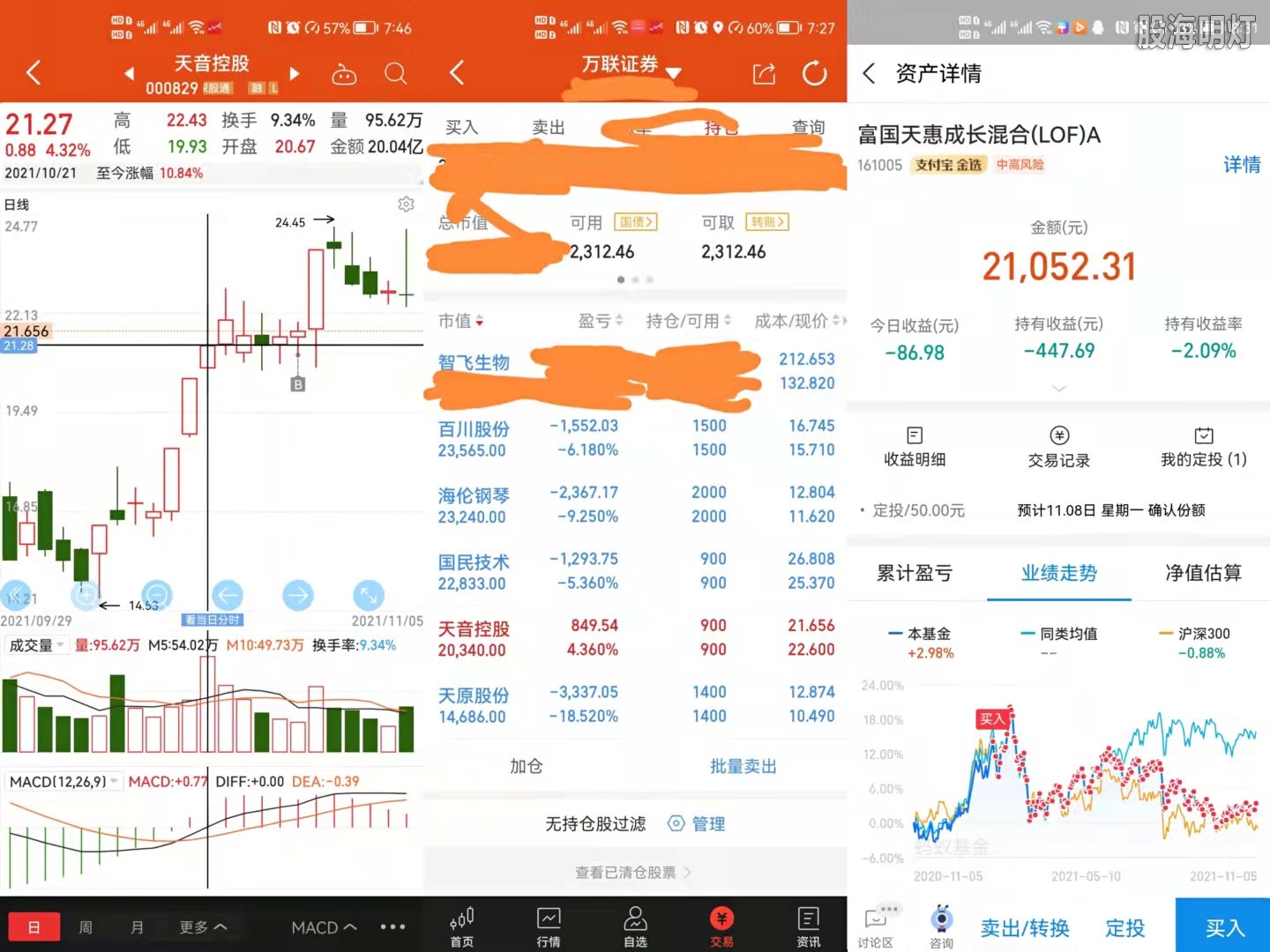1270x952 pixels.
Task: Open 首页 in bottom navigation
Action: click(462, 926)
